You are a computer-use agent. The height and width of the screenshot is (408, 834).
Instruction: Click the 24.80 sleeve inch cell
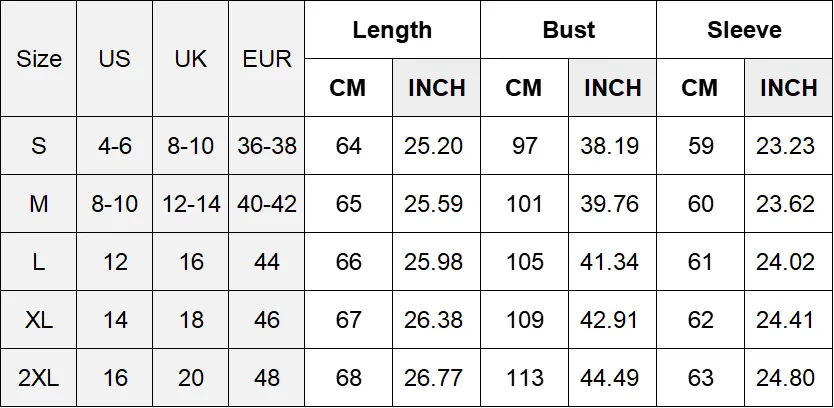(x=788, y=378)
